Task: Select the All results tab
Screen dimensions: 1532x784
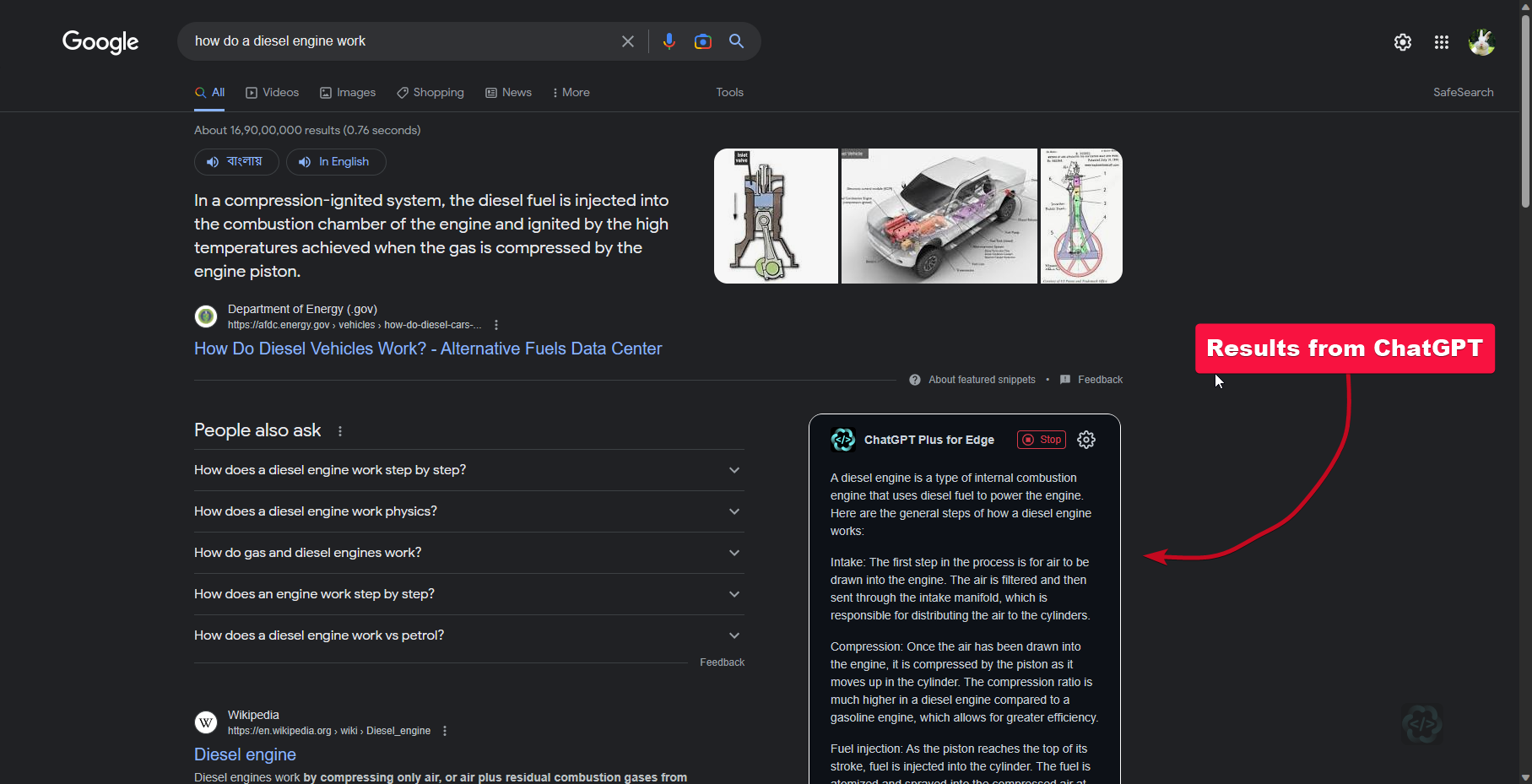Action: coord(210,93)
